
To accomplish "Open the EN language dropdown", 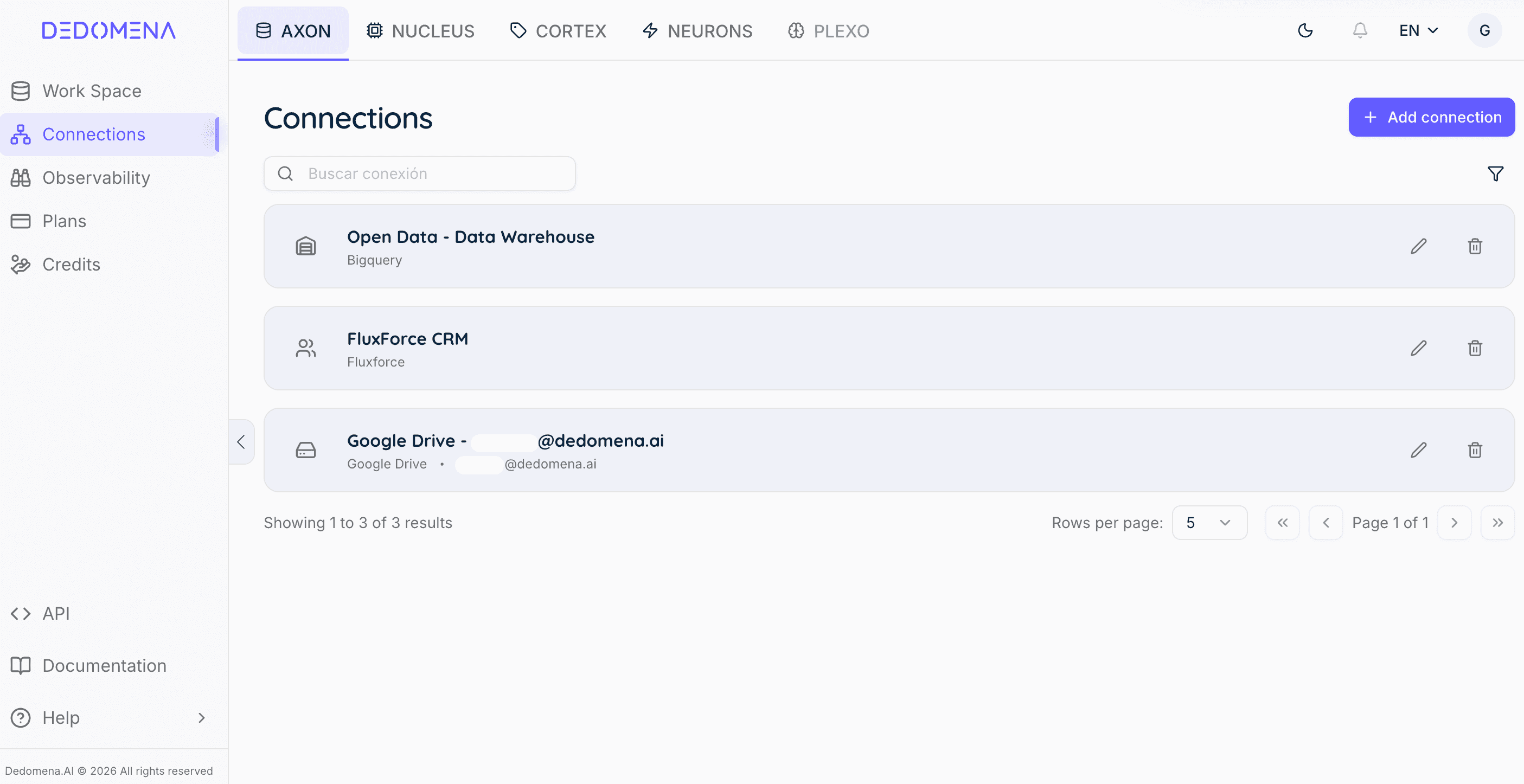I will click(x=1419, y=30).
